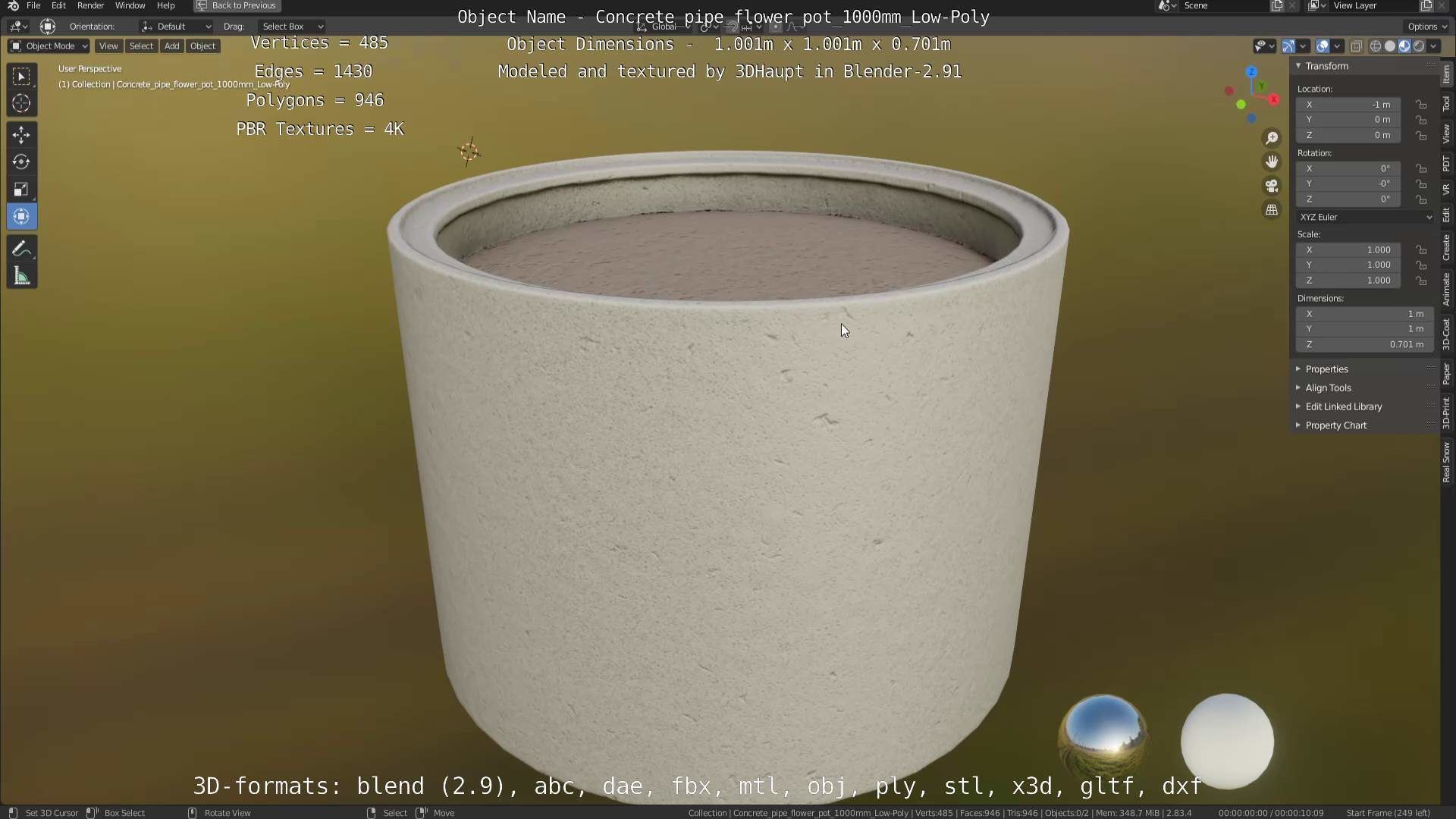The width and height of the screenshot is (1456, 819).
Task: Click the Location X value field
Action: click(x=1348, y=105)
